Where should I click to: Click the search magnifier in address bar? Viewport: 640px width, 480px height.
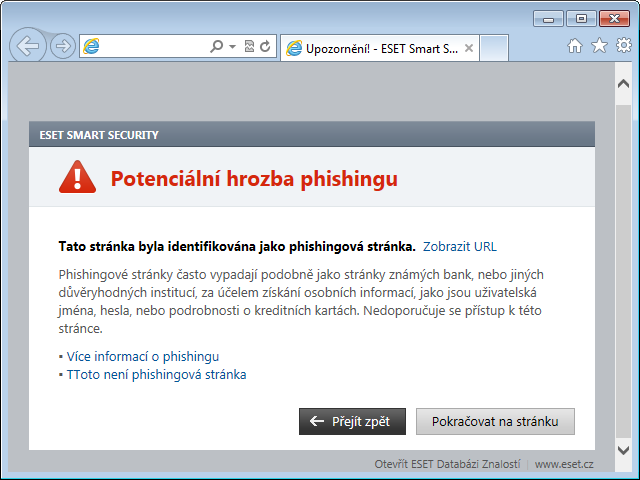pyautogui.click(x=216, y=47)
